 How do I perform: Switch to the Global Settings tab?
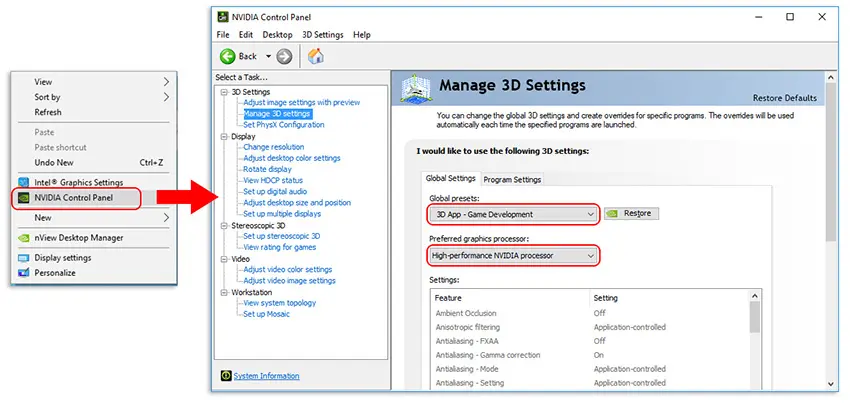click(x=450, y=178)
